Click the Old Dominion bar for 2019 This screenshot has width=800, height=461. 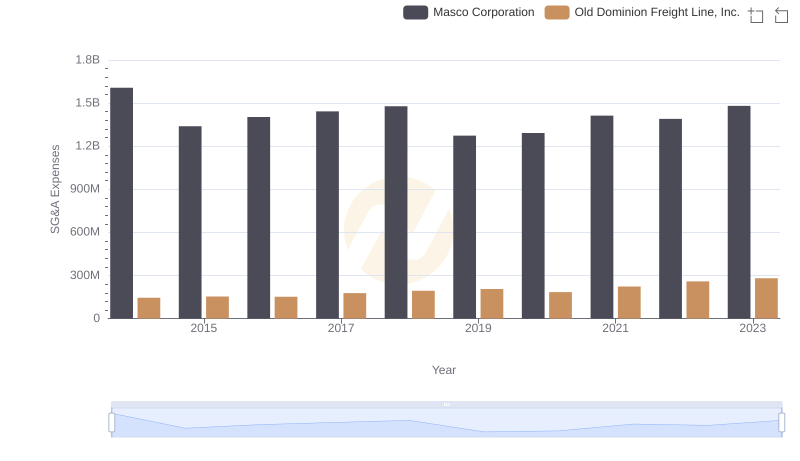point(492,303)
